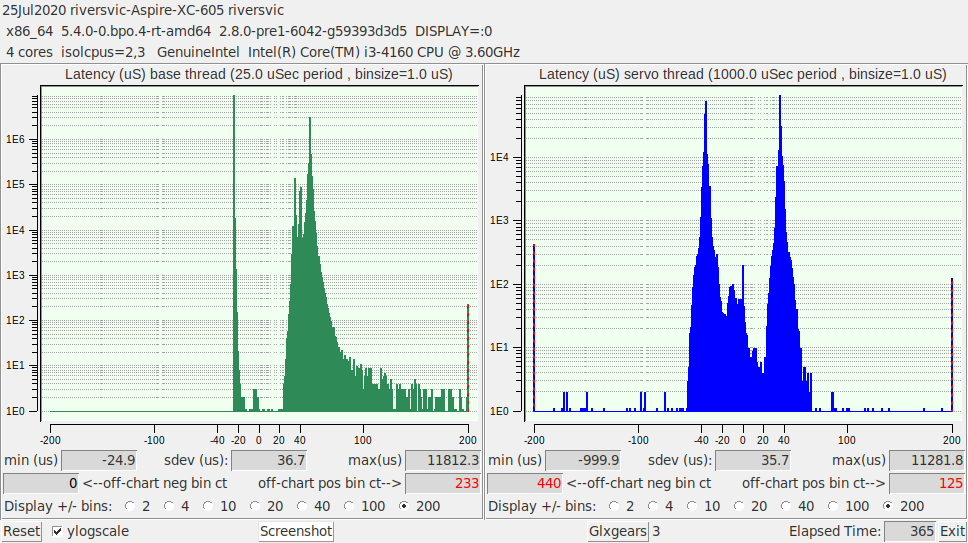Click base thread off-chart pos count 233
Screen dimensions: 968x543
coord(443,483)
